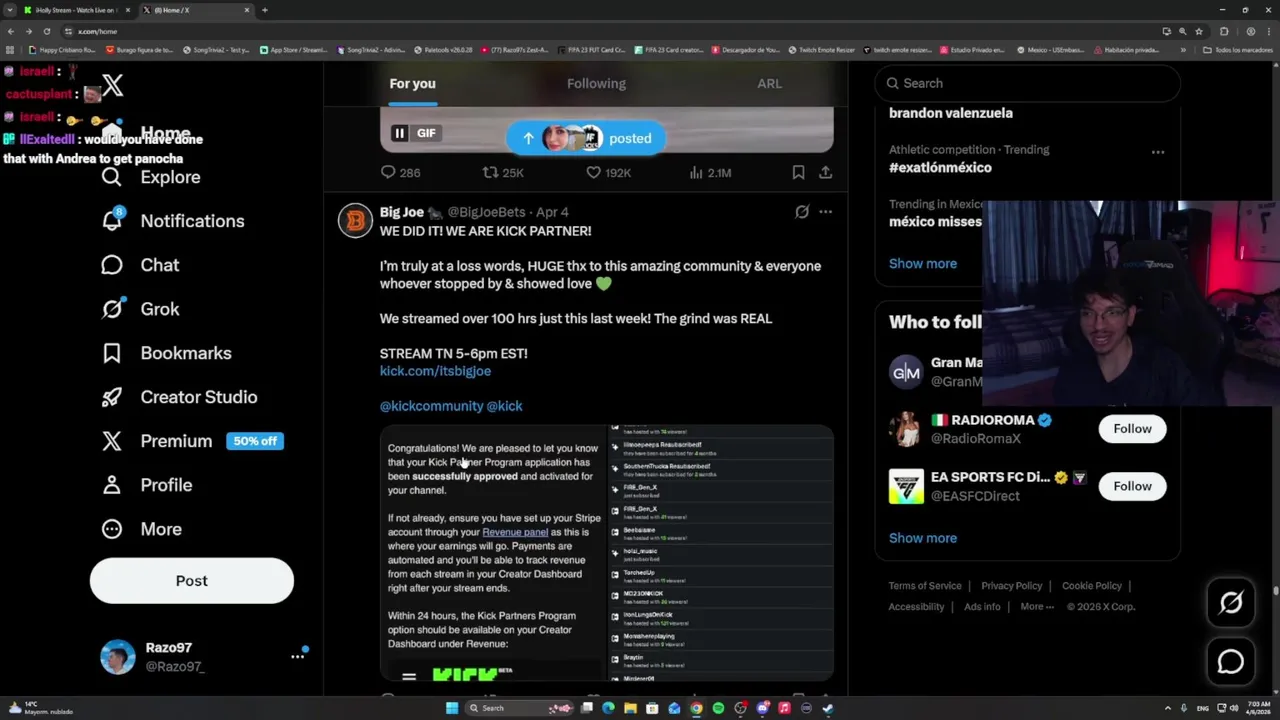The image size is (1280, 720).
Task: Open Razo97 profile avatar
Action: coord(118,657)
